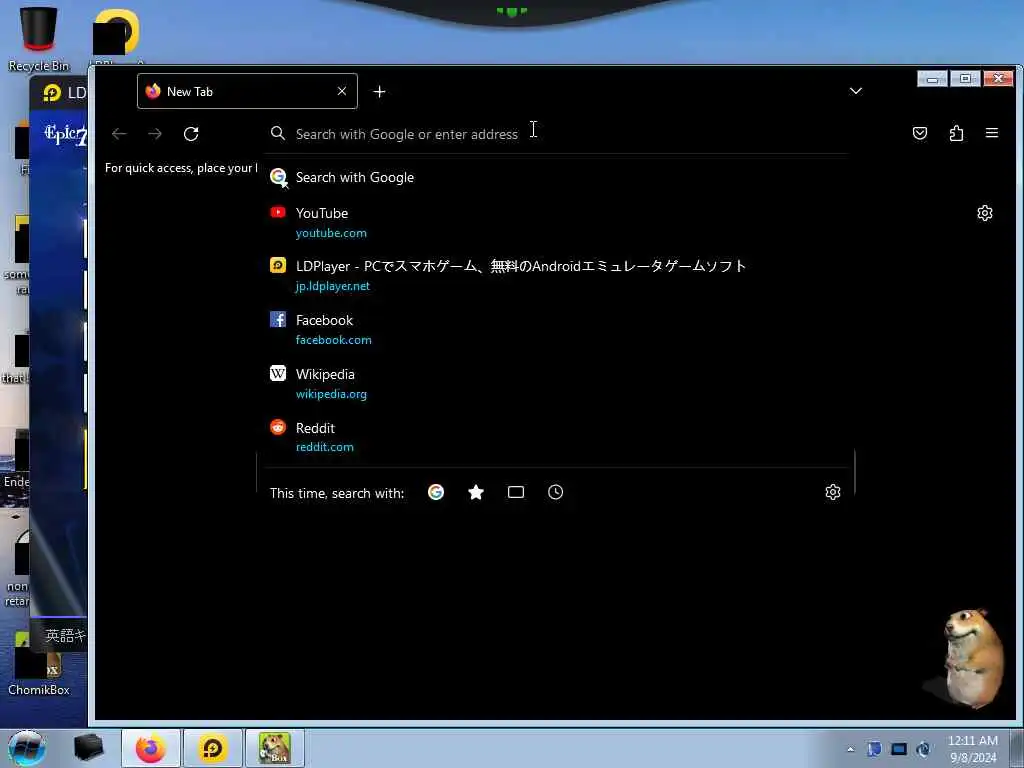Image resolution: width=1024 pixels, height=768 pixels.
Task: Search this time in Bookmarks star
Action: click(476, 492)
